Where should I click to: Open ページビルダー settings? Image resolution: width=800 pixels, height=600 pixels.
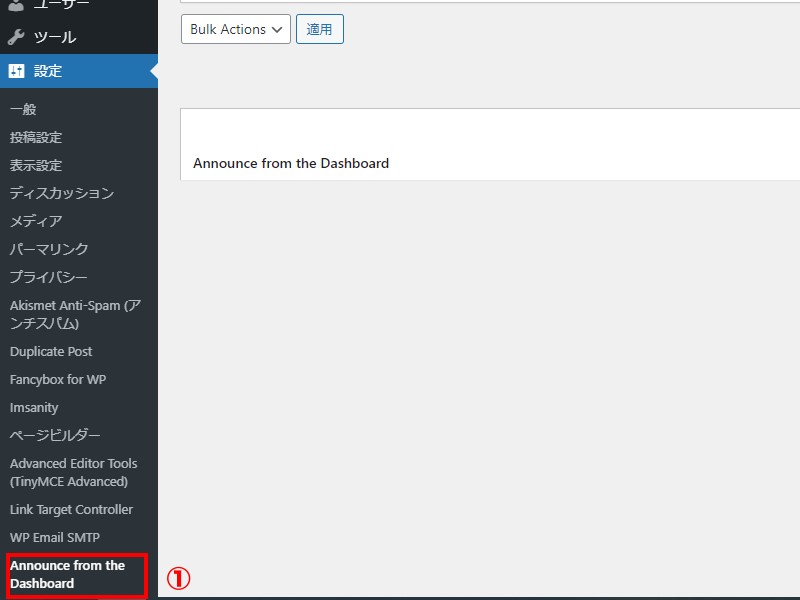point(55,436)
